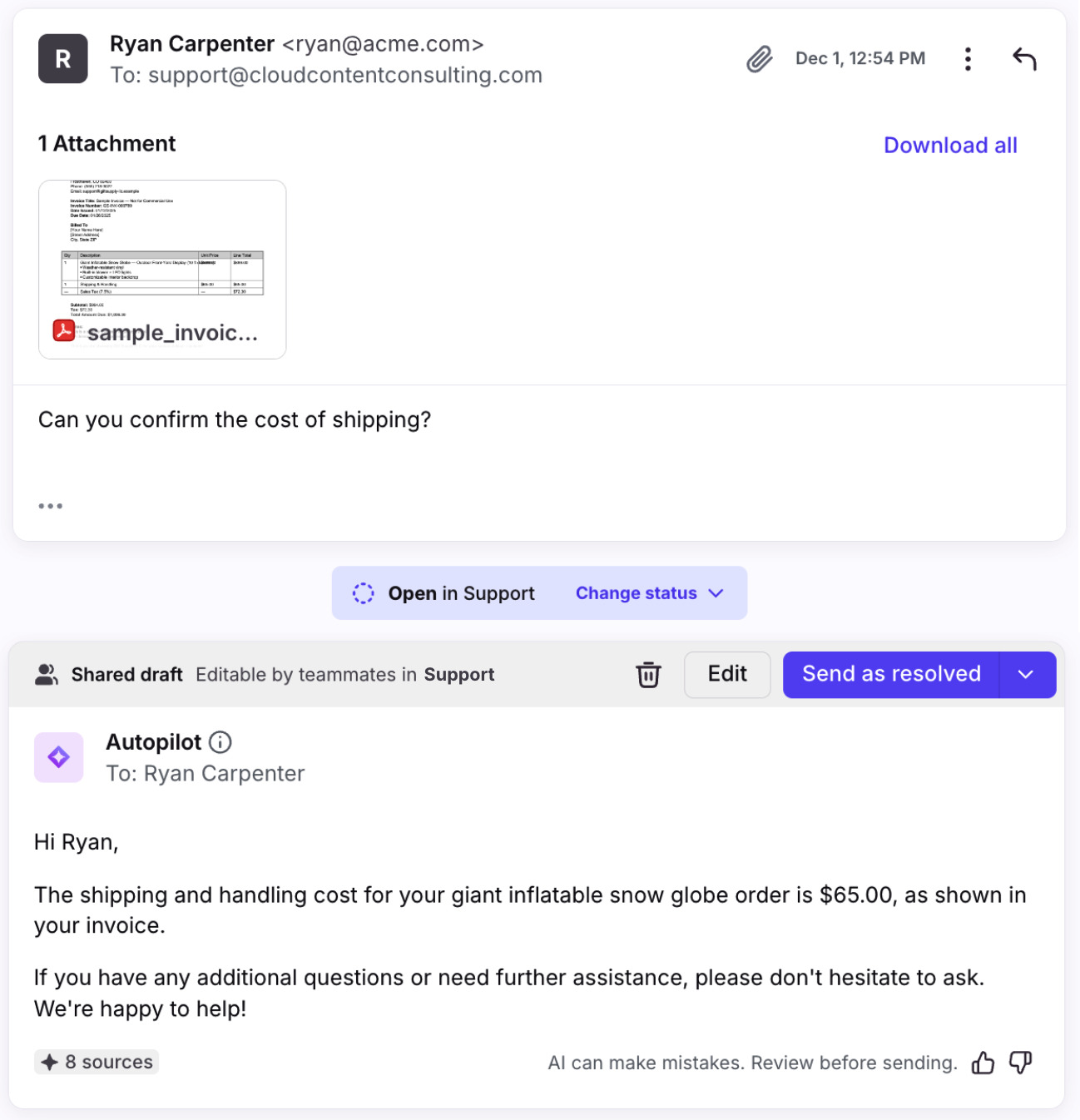This screenshot has height=1120, width=1080.
Task: Click the paperclip attachment icon
Action: pos(759,59)
